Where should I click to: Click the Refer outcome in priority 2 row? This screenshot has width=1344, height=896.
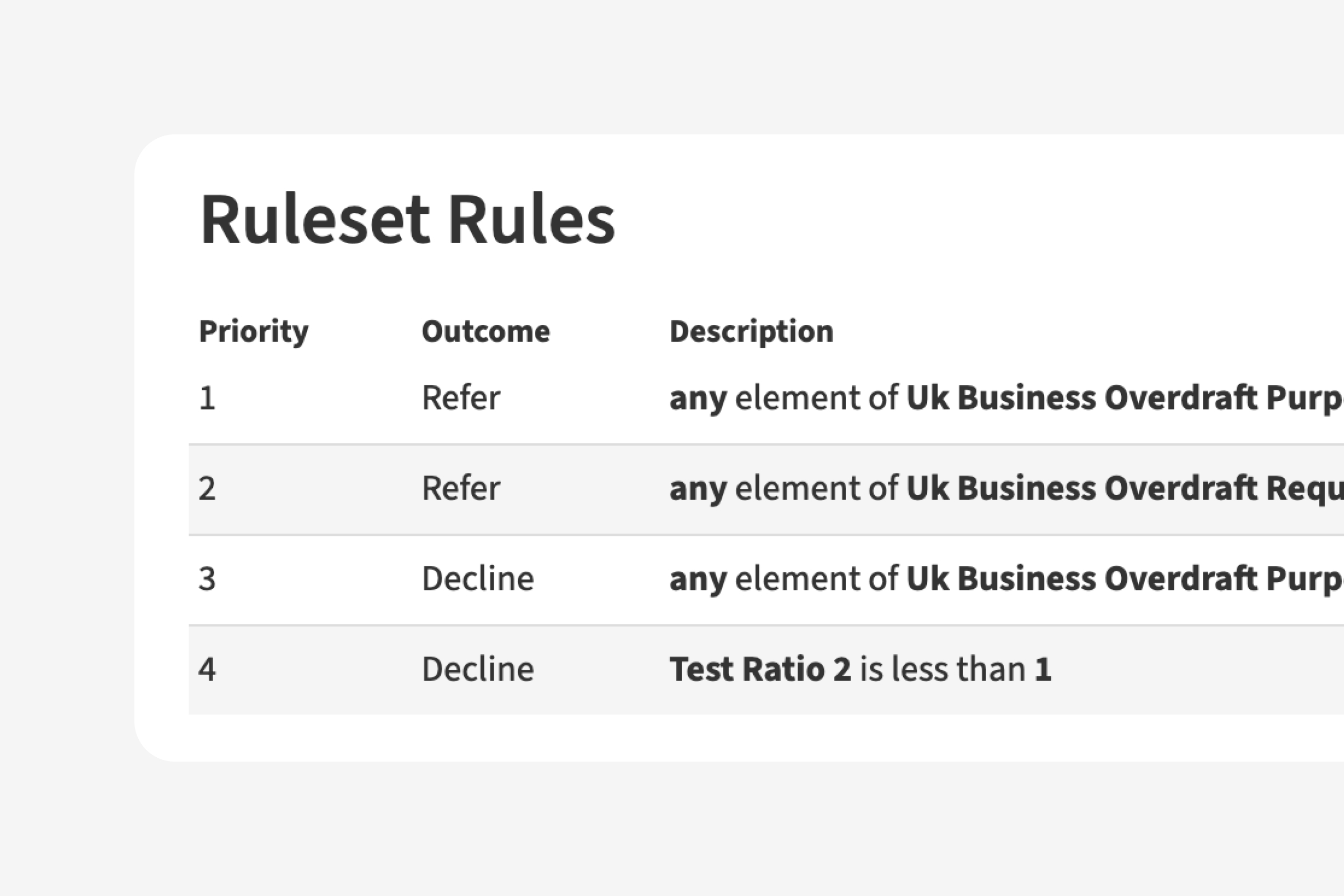(460, 488)
